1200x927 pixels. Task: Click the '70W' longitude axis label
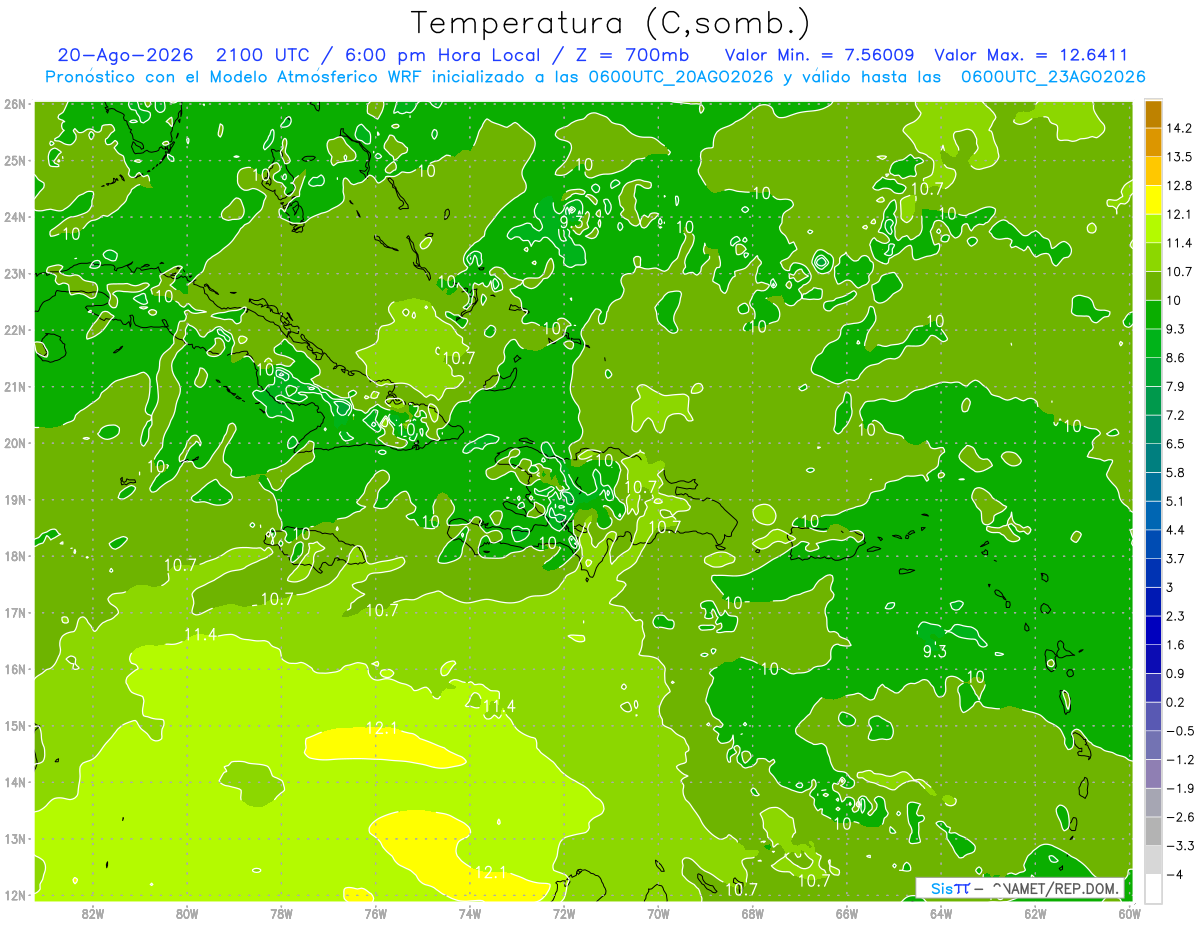point(658,914)
